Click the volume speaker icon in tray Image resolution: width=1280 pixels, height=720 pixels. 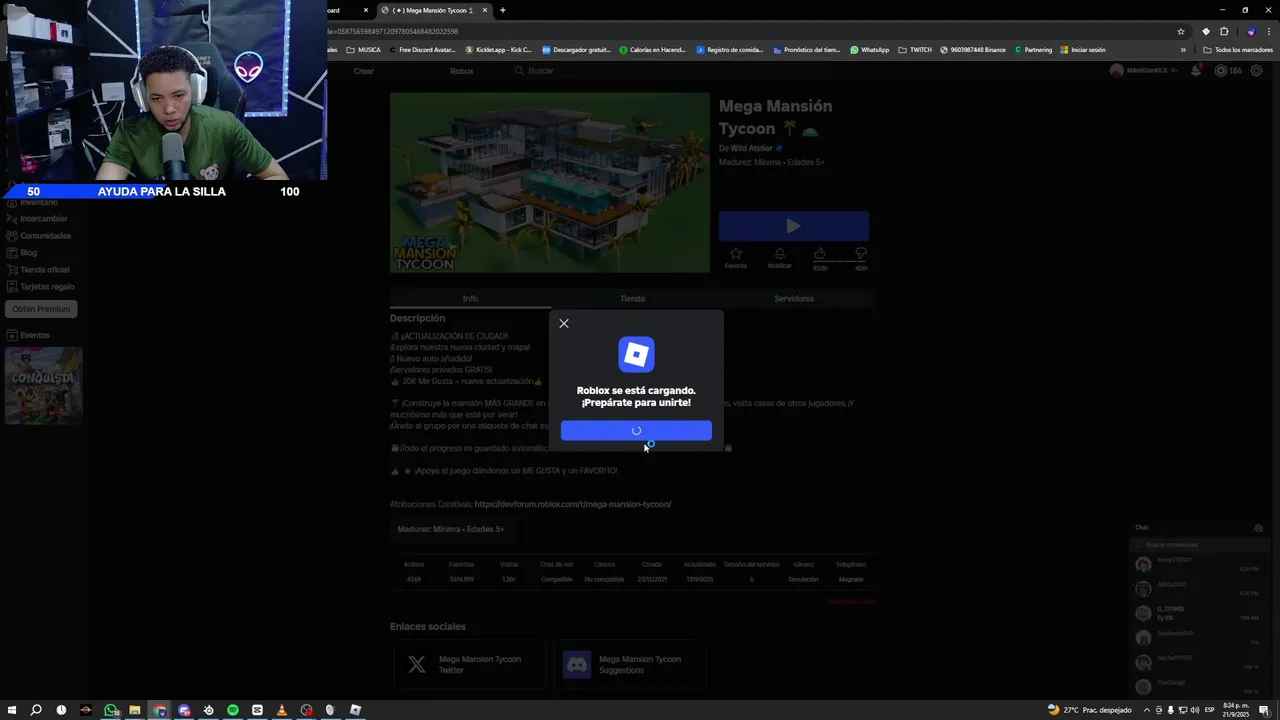(1194, 710)
